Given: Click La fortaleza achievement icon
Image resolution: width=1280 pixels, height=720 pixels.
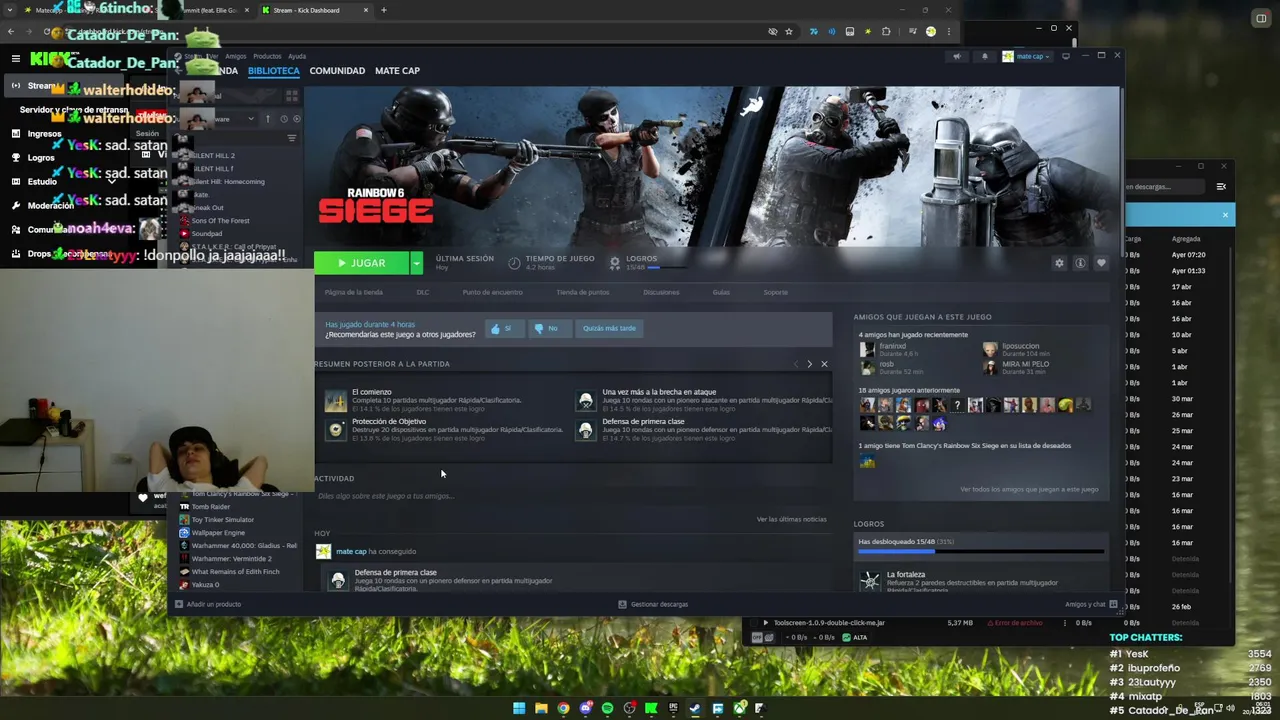Looking at the screenshot, I should 869,581.
